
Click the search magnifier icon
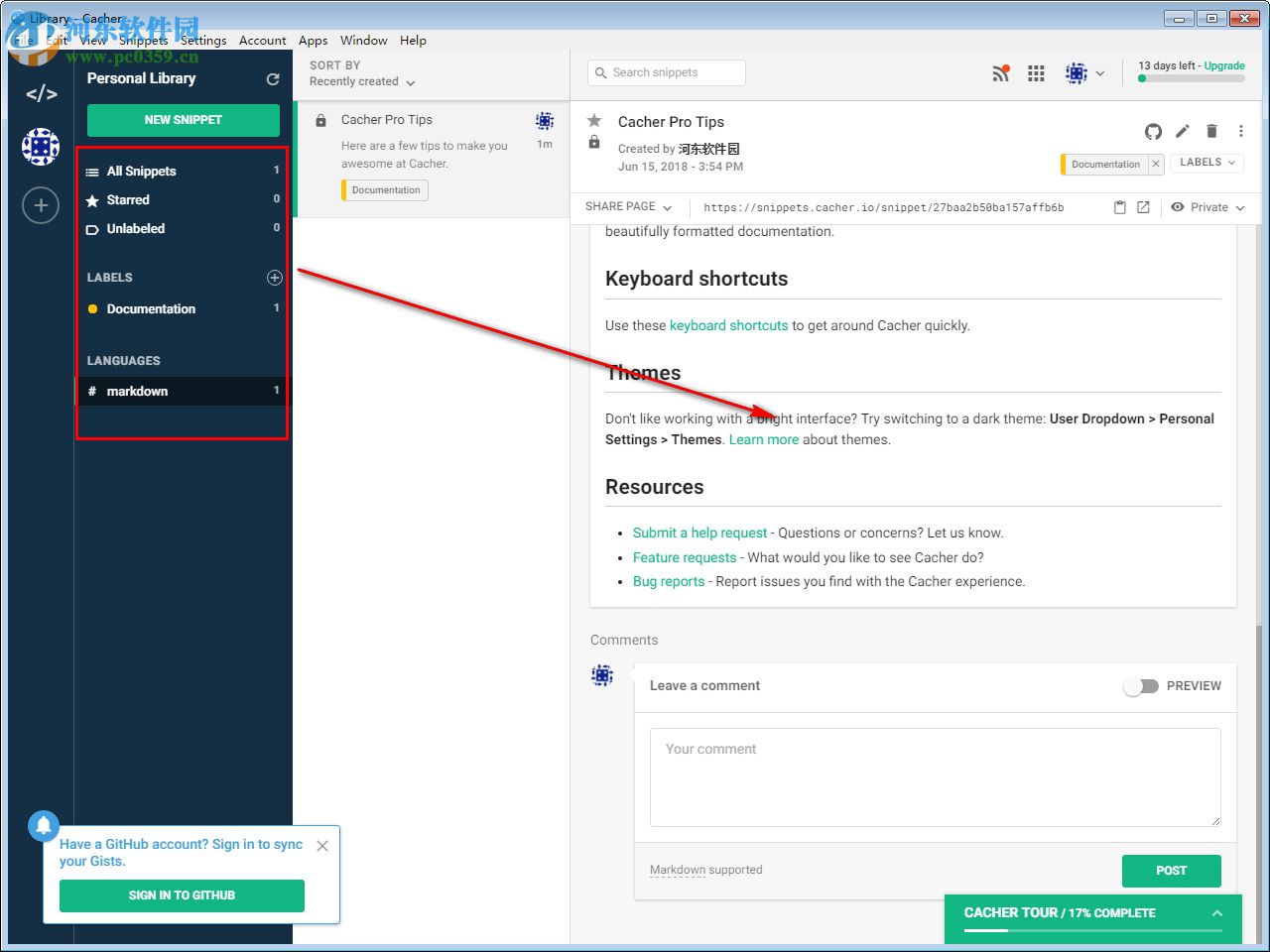click(x=600, y=73)
